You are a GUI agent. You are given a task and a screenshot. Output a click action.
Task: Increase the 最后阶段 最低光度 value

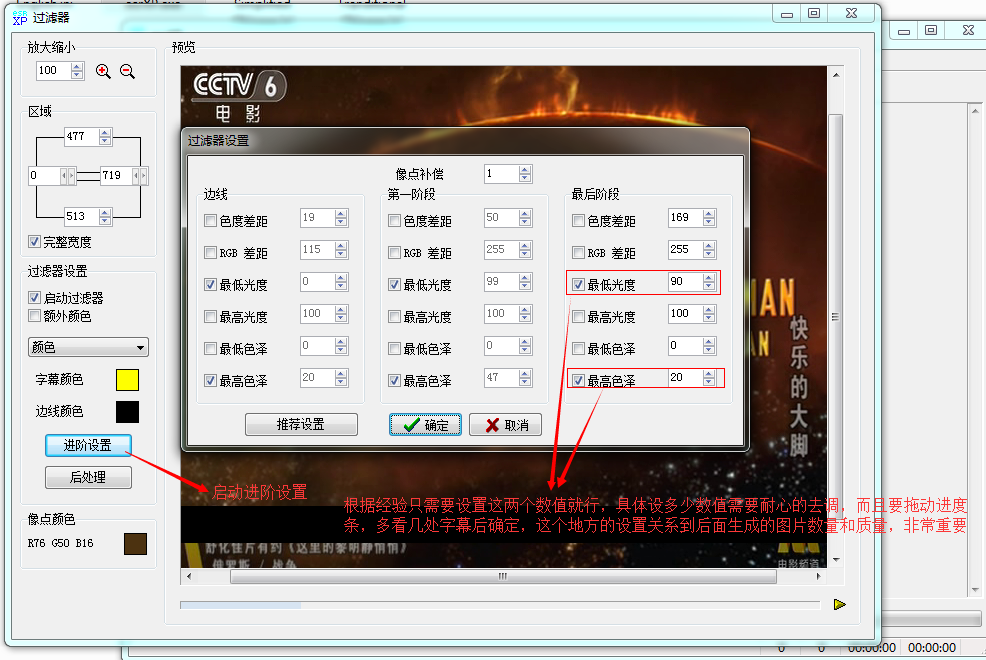pos(709,279)
